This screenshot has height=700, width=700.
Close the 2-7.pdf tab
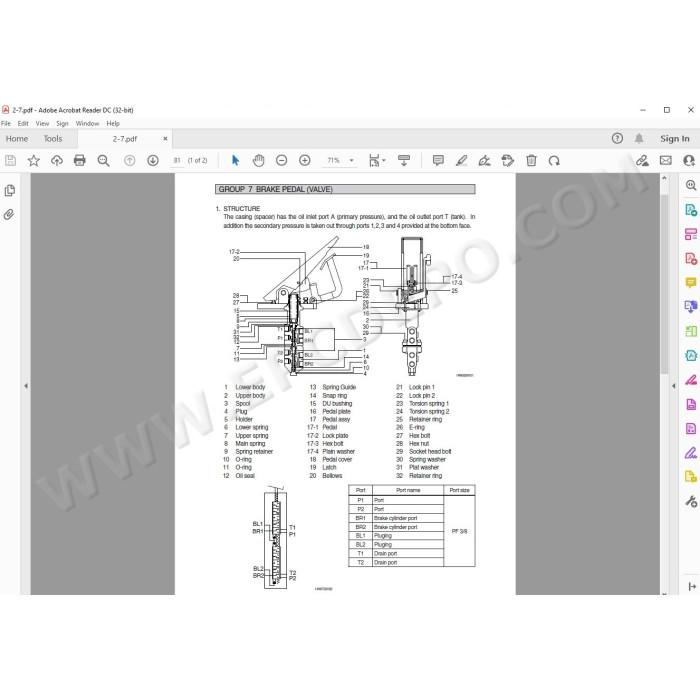point(165,139)
